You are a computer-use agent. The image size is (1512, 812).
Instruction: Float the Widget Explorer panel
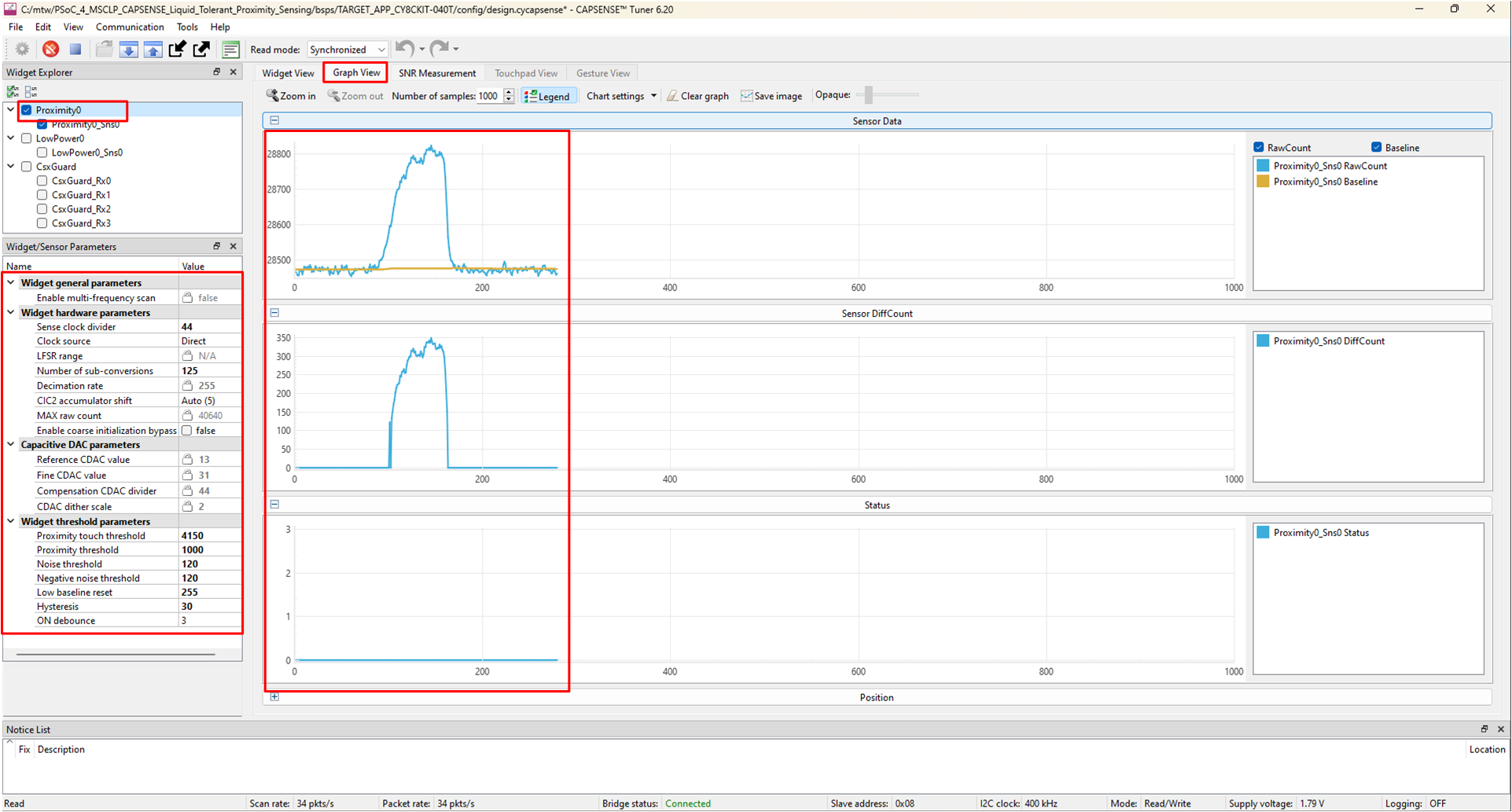click(217, 72)
